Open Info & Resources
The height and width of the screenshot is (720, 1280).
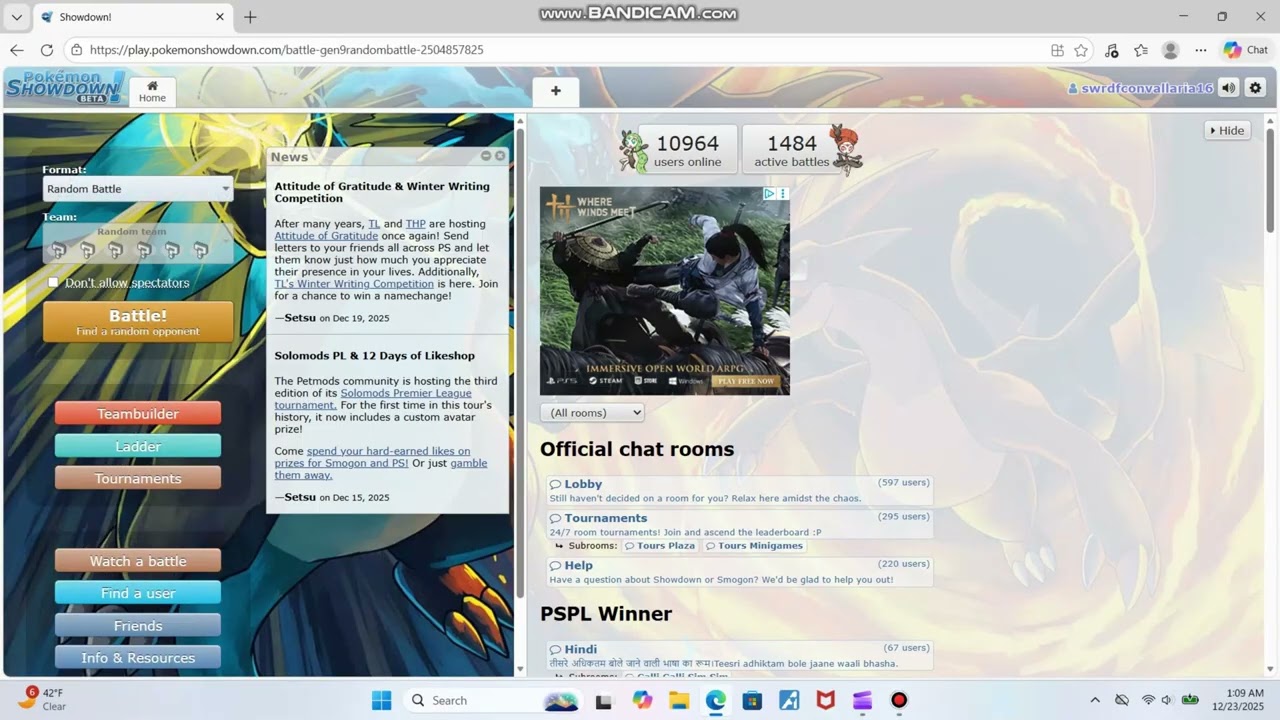coord(138,657)
